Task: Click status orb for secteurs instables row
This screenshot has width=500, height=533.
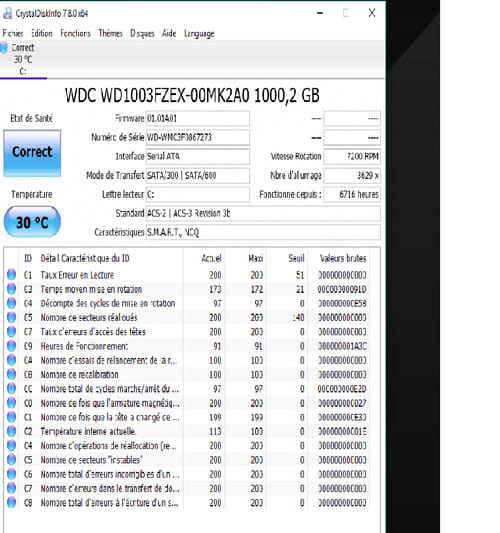Action: tap(11, 460)
